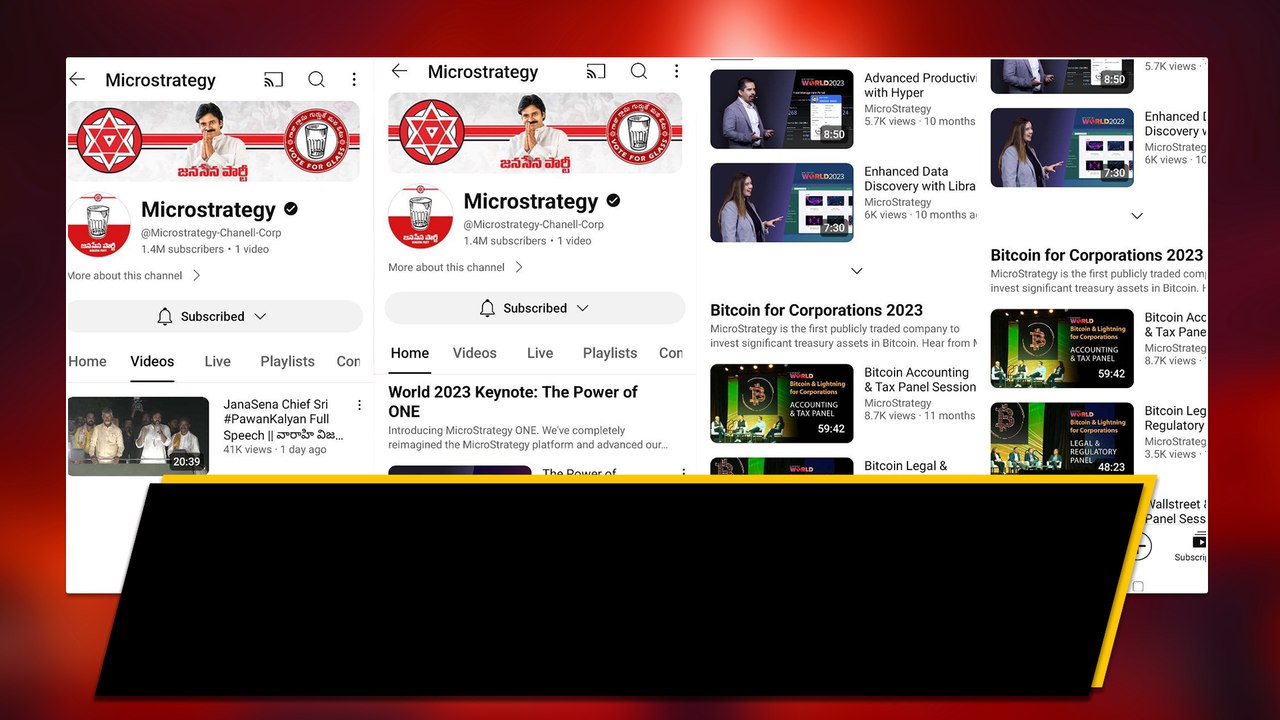Switch to Videos tab above World 2023 Keynote
The width and height of the screenshot is (1280, 720).
coord(474,353)
